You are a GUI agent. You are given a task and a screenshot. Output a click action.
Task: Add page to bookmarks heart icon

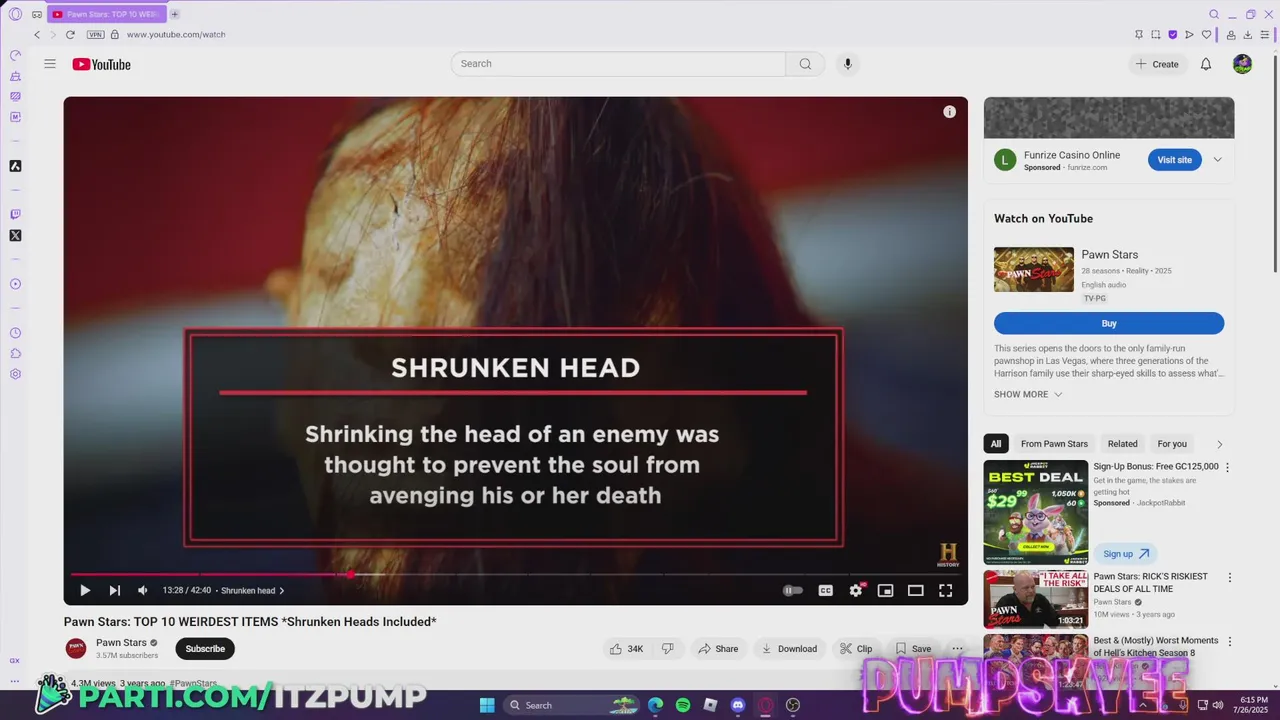[x=1206, y=34]
